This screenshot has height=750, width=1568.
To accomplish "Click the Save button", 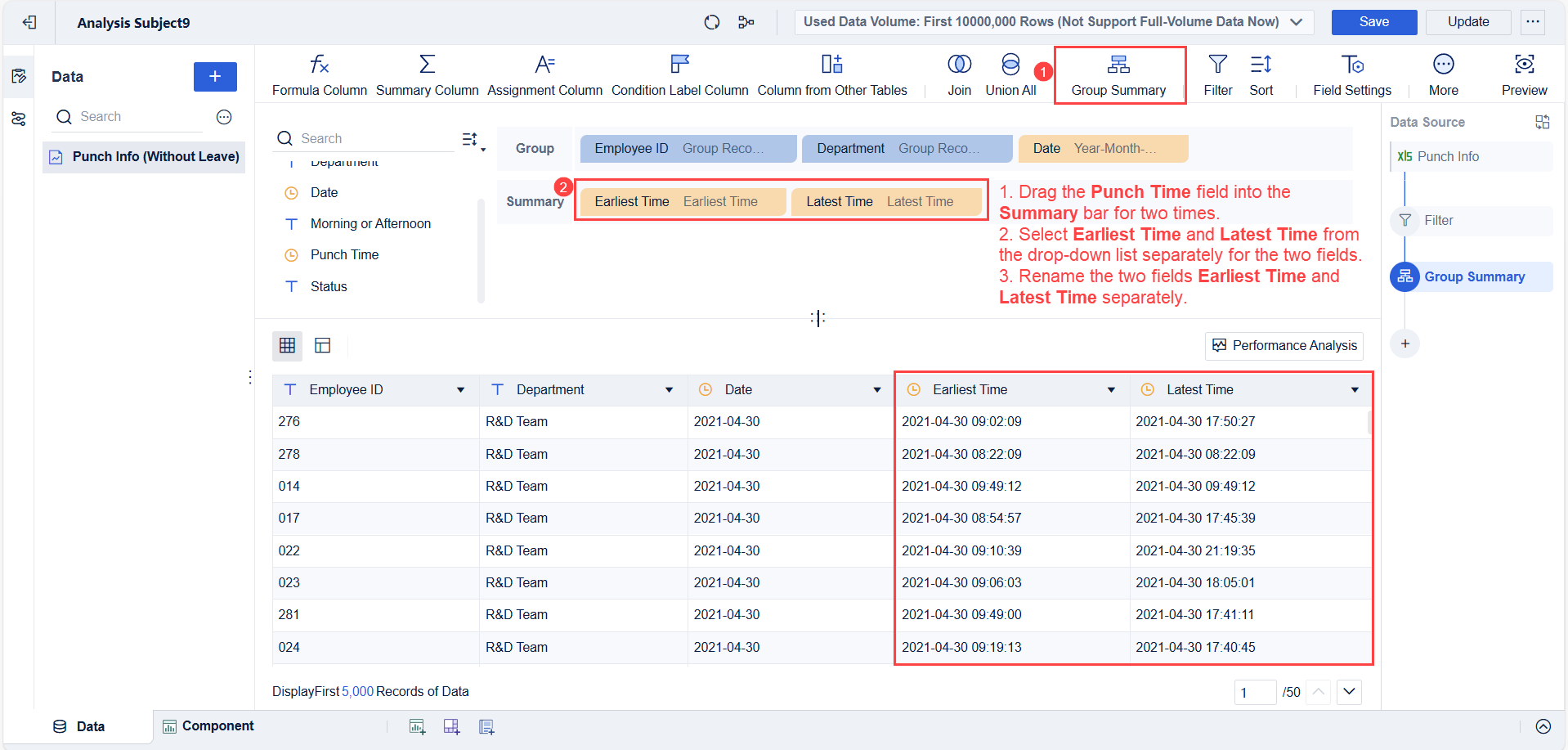I will [x=1373, y=22].
